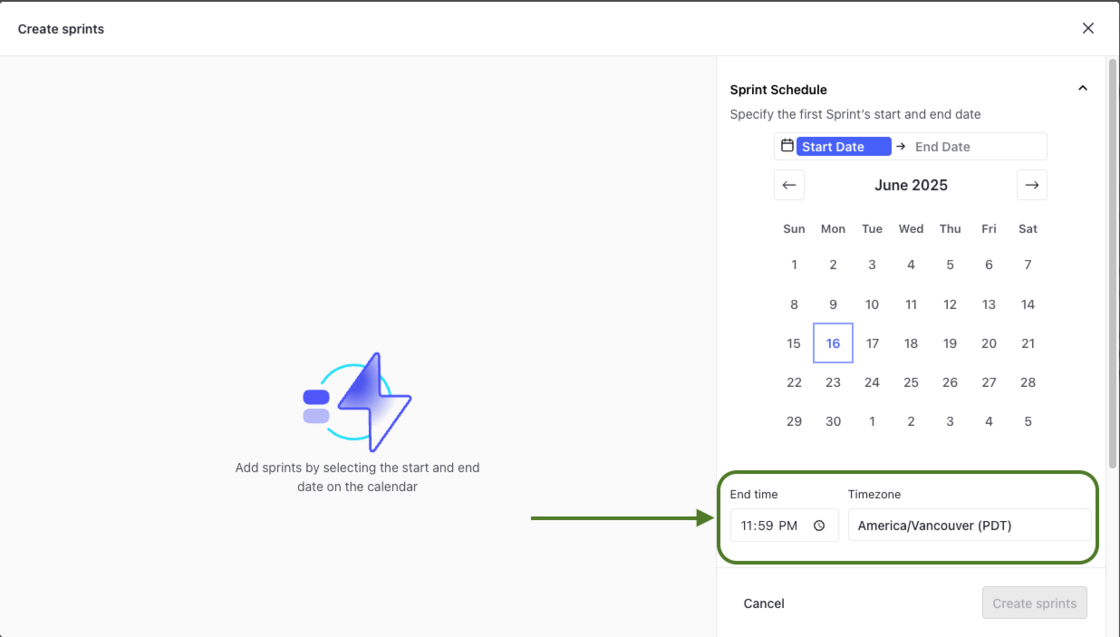This screenshot has height=637, width=1120.
Task: Click the June 2025 month header
Action: (x=911, y=185)
